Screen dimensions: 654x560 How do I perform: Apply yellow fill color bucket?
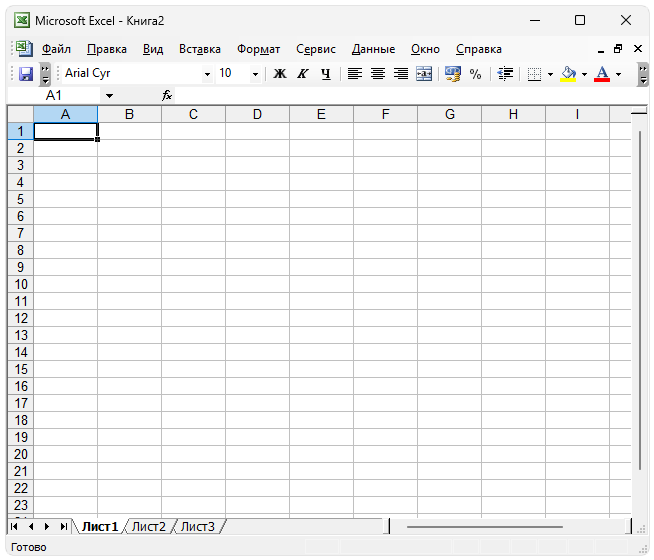(568, 74)
